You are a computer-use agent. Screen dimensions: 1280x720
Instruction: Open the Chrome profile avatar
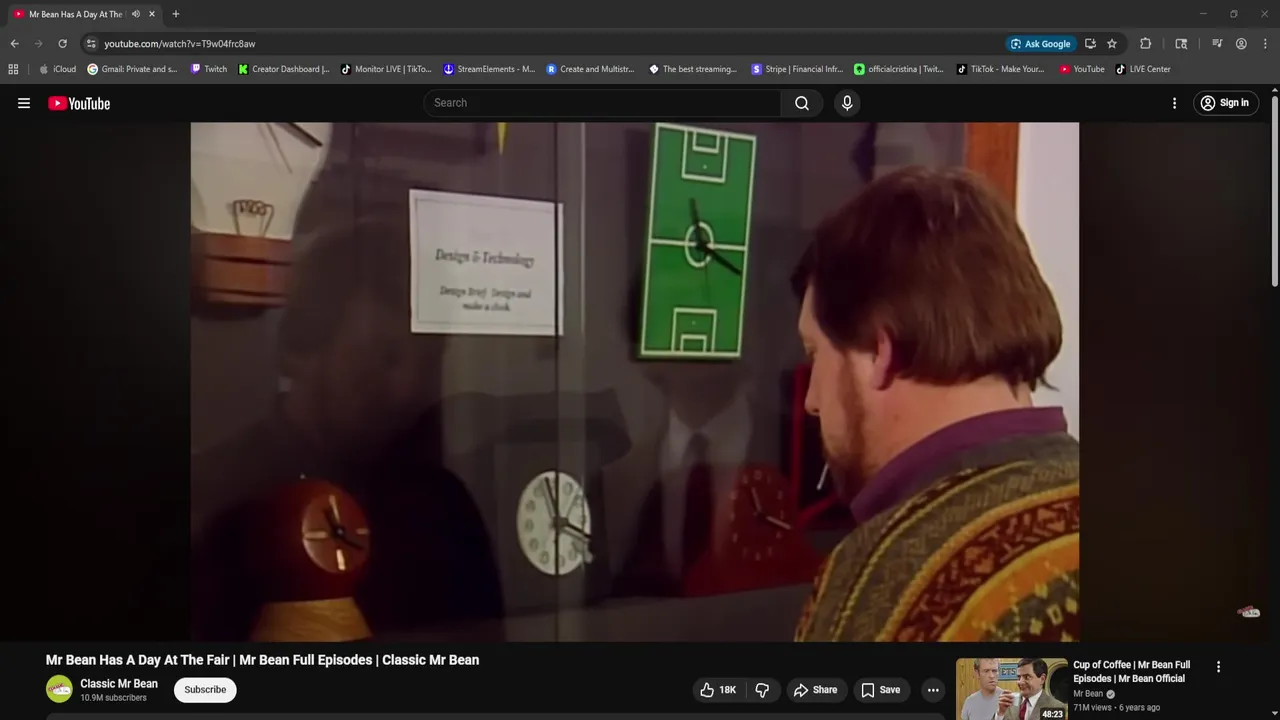click(1241, 44)
